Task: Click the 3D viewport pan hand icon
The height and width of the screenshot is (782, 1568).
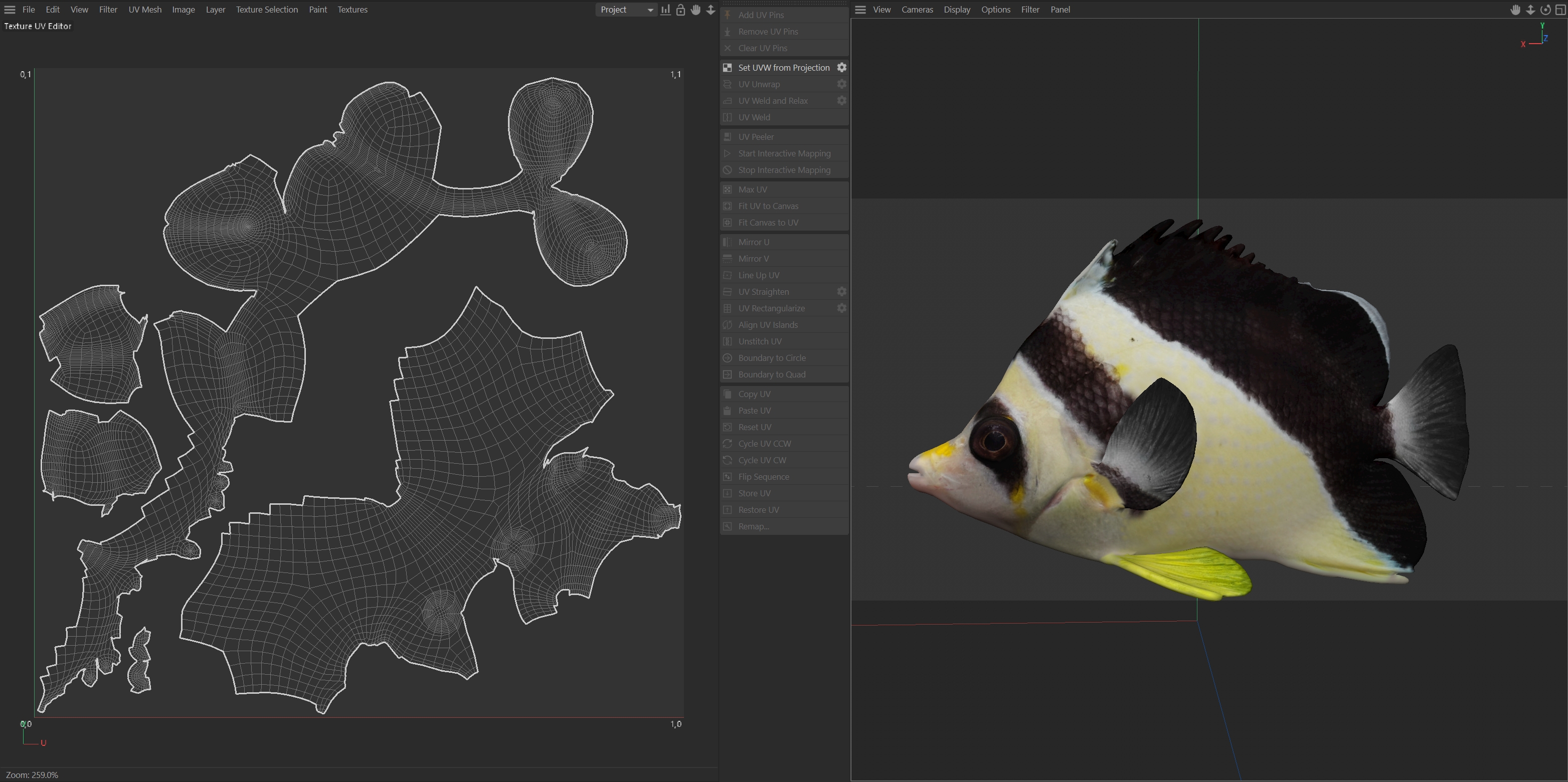Action: click(1515, 10)
